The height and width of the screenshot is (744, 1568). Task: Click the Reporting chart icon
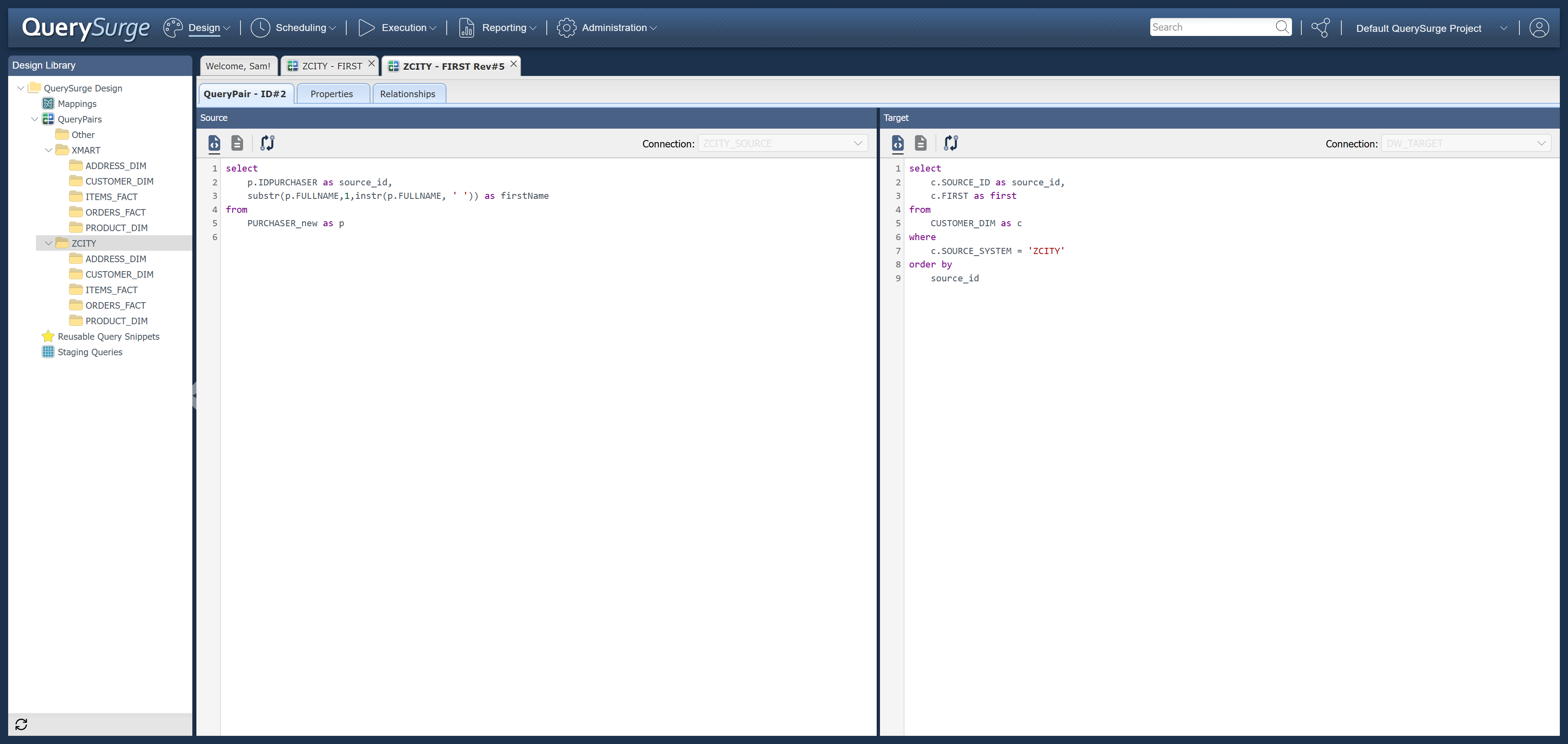tap(466, 27)
